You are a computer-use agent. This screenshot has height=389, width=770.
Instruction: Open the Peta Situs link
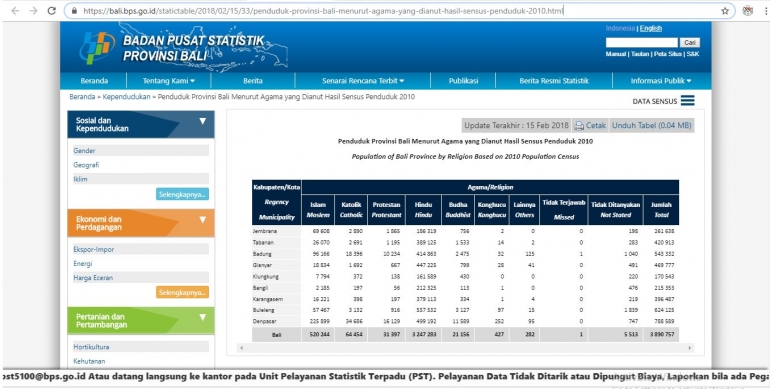click(x=668, y=54)
